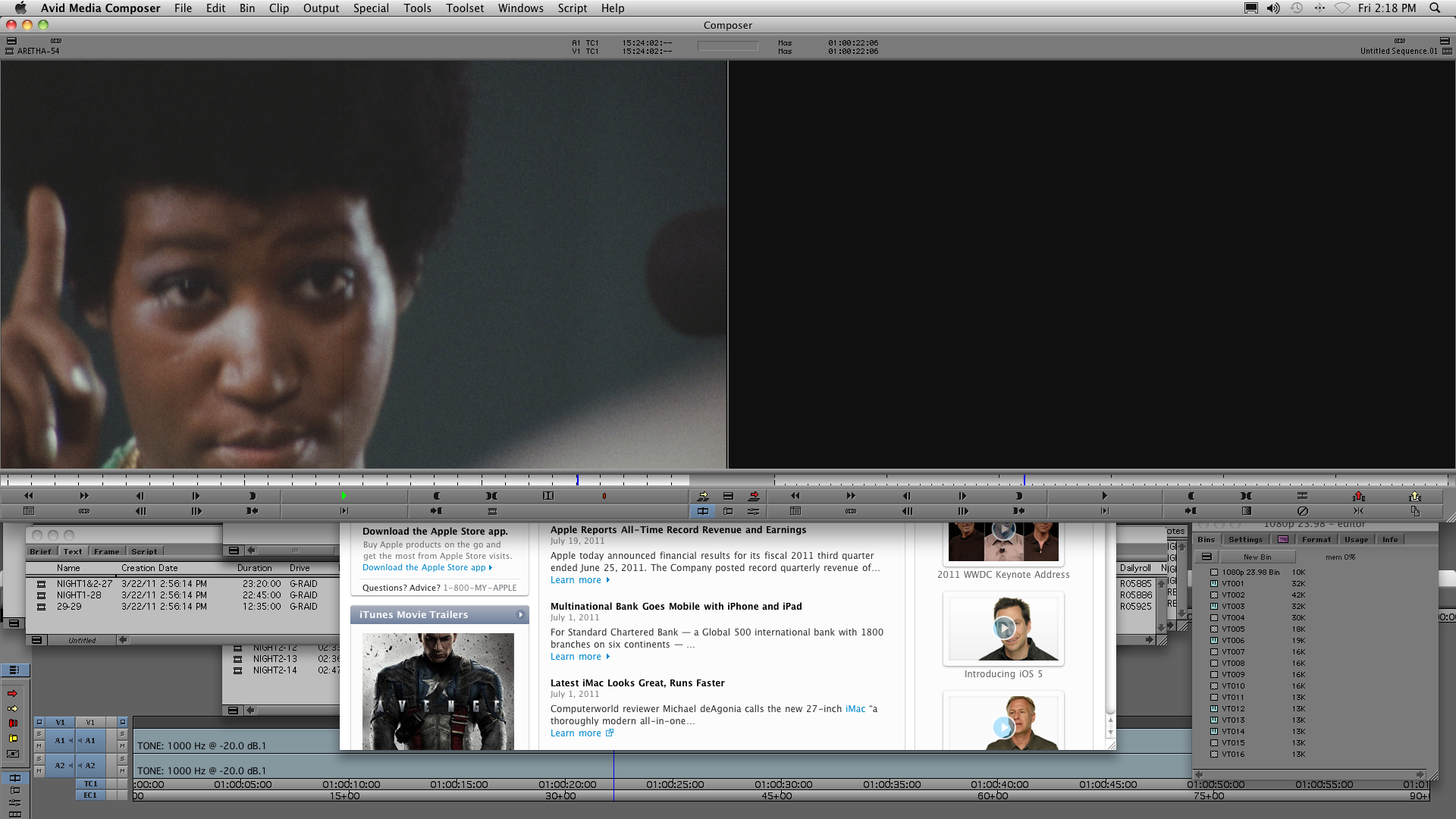Expand the iTunes Movie Trailers arrow
The width and height of the screenshot is (1456, 819).
coord(520,614)
